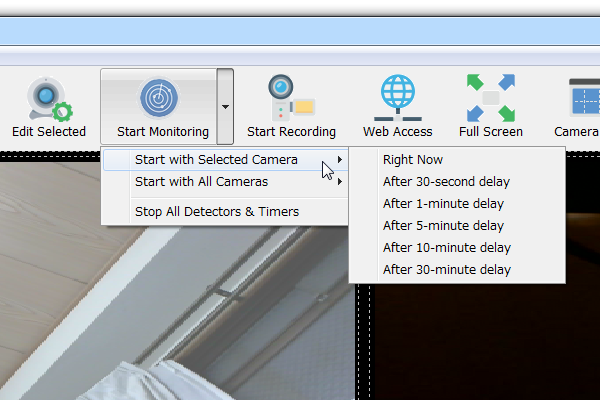Image resolution: width=600 pixels, height=400 pixels.
Task: Choose After 10-minute delay
Action: pyautogui.click(x=457, y=248)
